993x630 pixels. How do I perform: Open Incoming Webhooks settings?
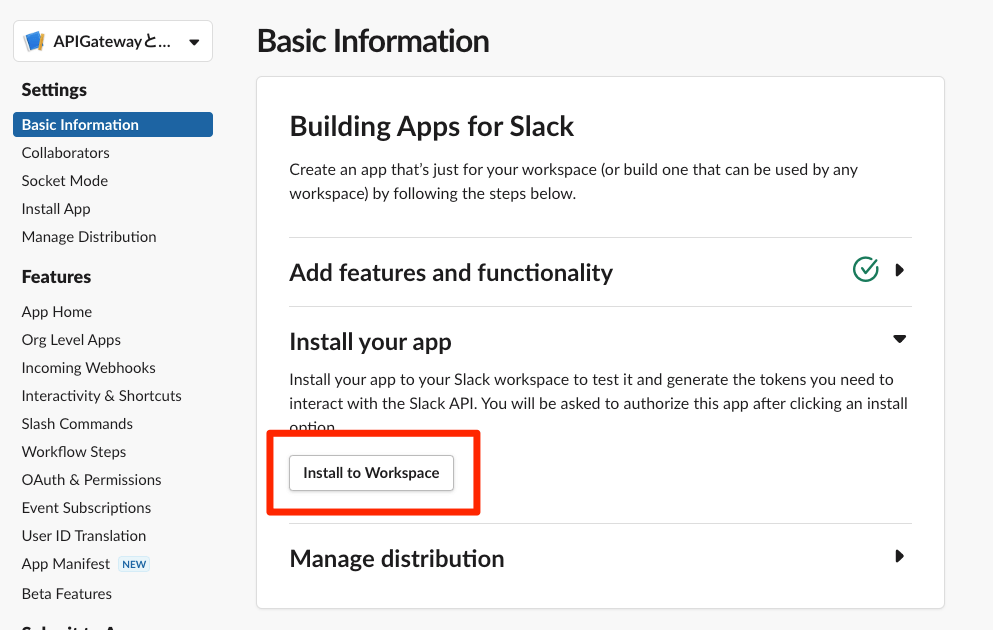point(89,368)
